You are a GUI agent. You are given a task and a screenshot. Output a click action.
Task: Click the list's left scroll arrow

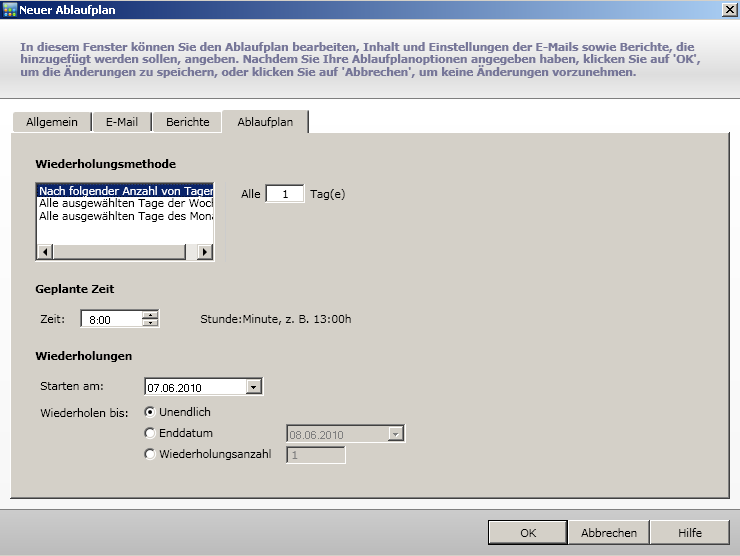coord(45,252)
